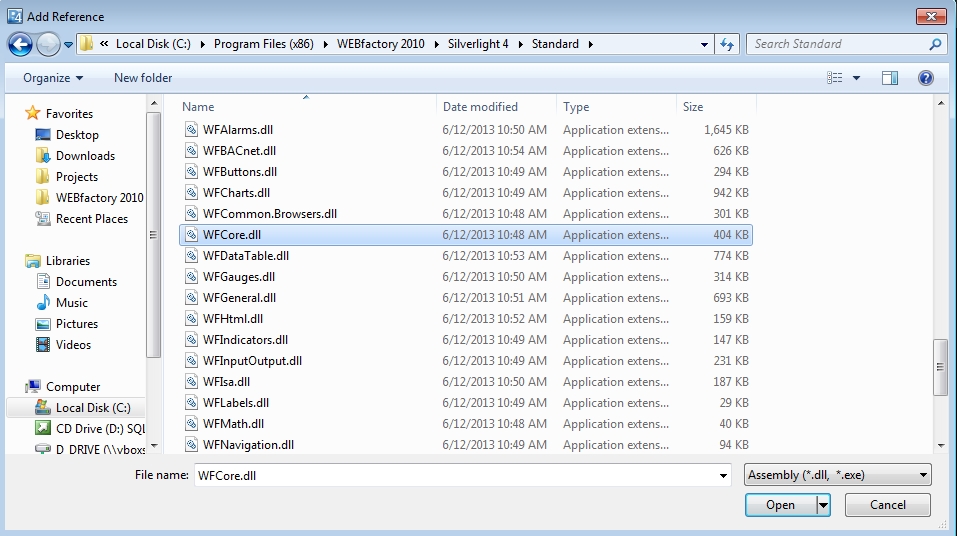Expand arrow after Silverlight 4 breadcrumb

point(520,44)
